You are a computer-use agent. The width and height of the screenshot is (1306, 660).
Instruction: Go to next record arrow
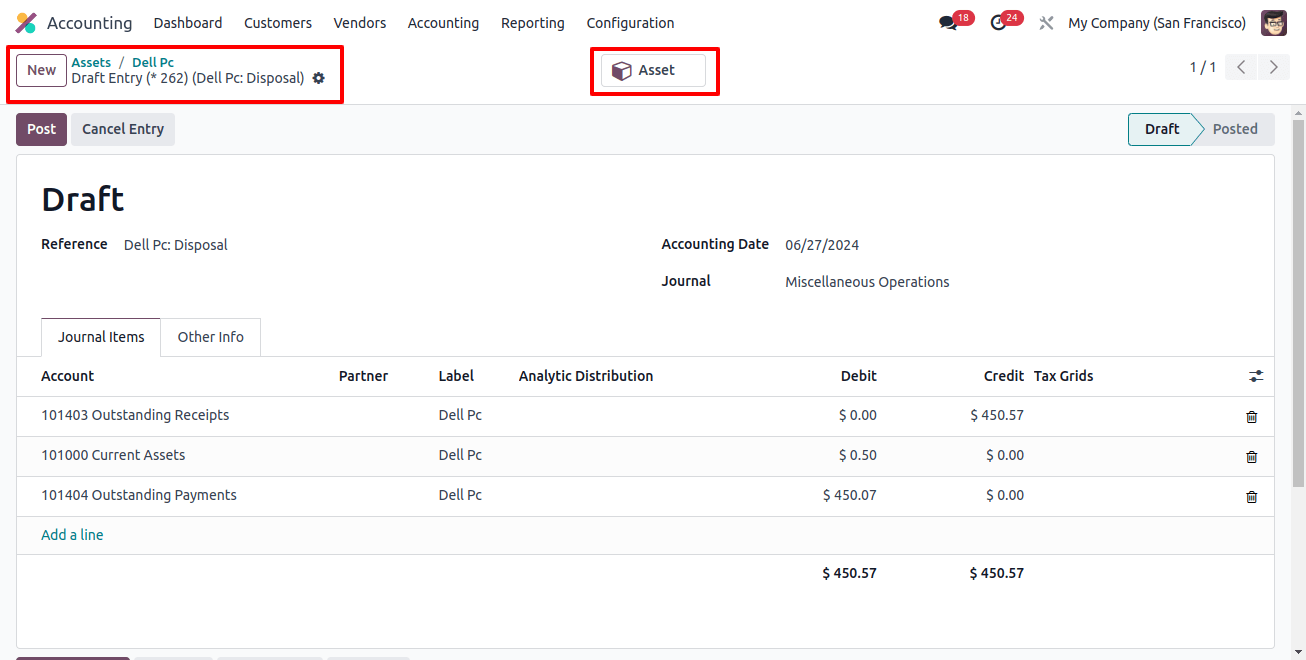coord(1273,68)
